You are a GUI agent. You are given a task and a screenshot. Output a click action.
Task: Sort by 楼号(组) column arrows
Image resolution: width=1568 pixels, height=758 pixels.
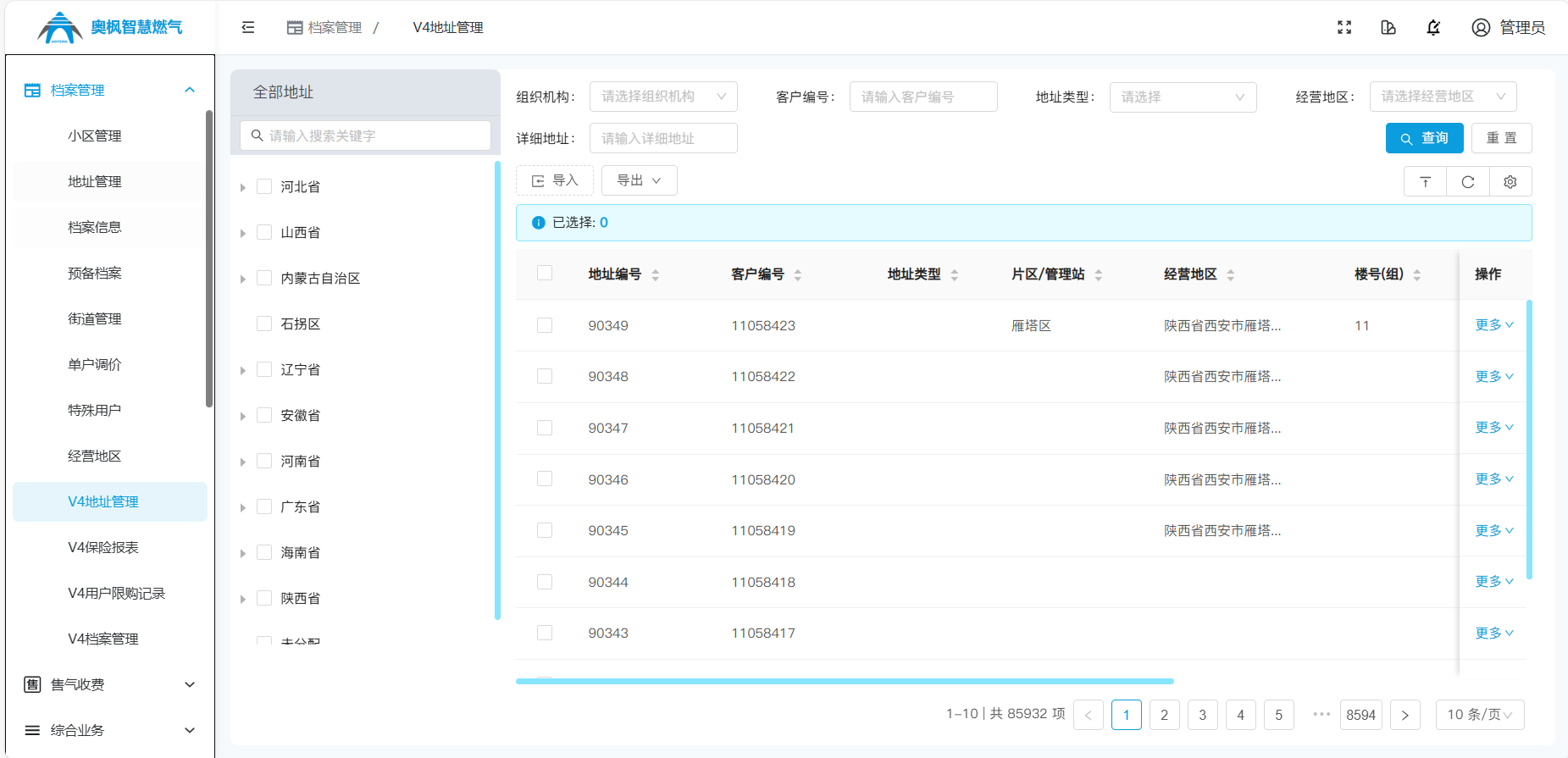1417,274
